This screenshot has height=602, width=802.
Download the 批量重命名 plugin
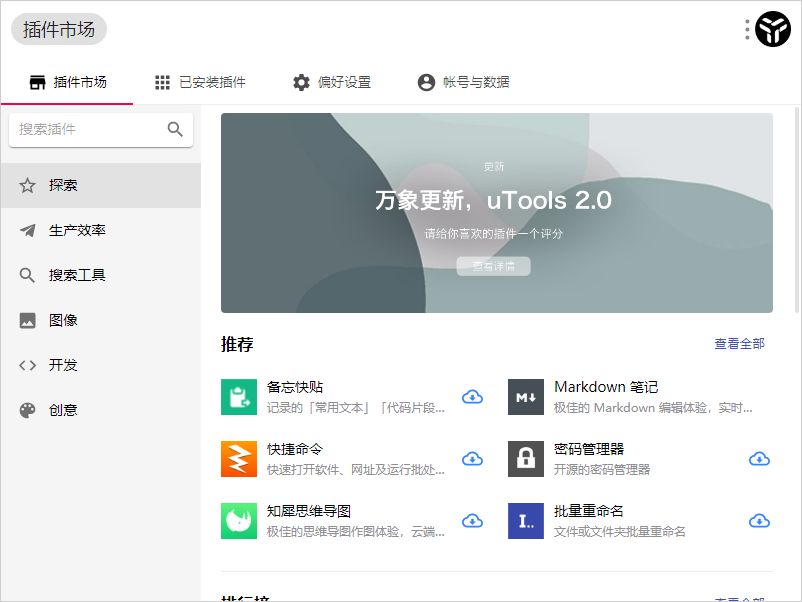pos(759,520)
